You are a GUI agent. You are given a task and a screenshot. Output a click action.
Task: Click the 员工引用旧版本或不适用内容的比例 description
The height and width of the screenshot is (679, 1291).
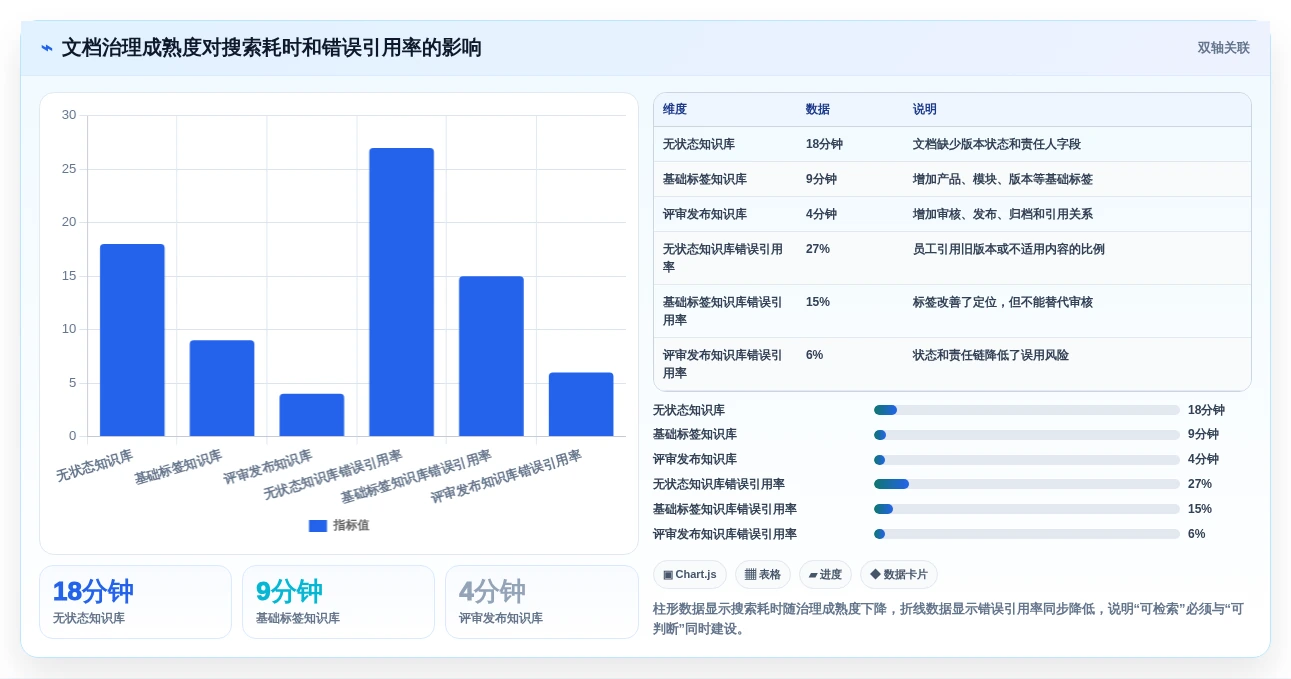1009,249
